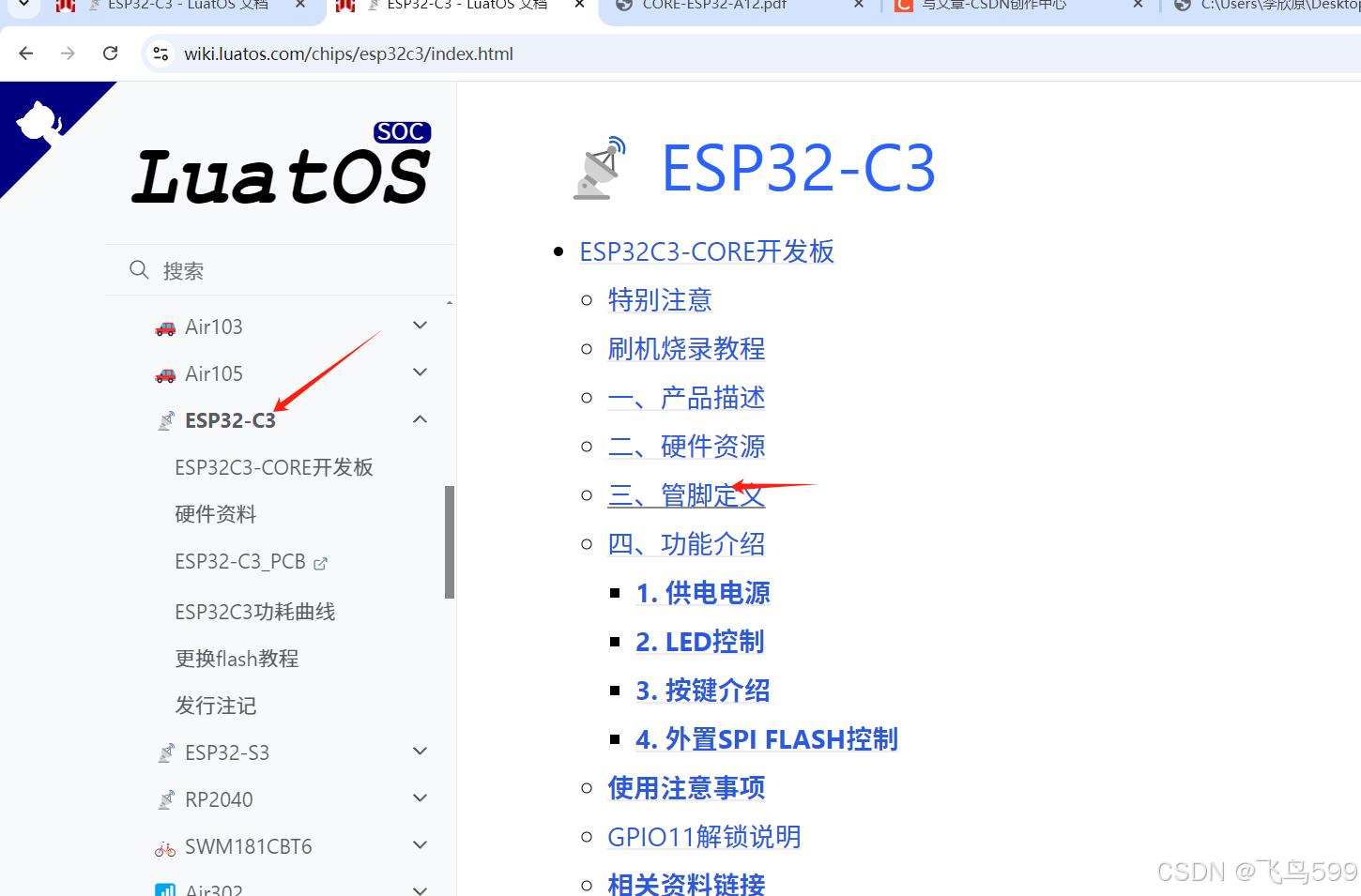
Task: Open 发行注记 in the sidebar
Action: tap(216, 706)
